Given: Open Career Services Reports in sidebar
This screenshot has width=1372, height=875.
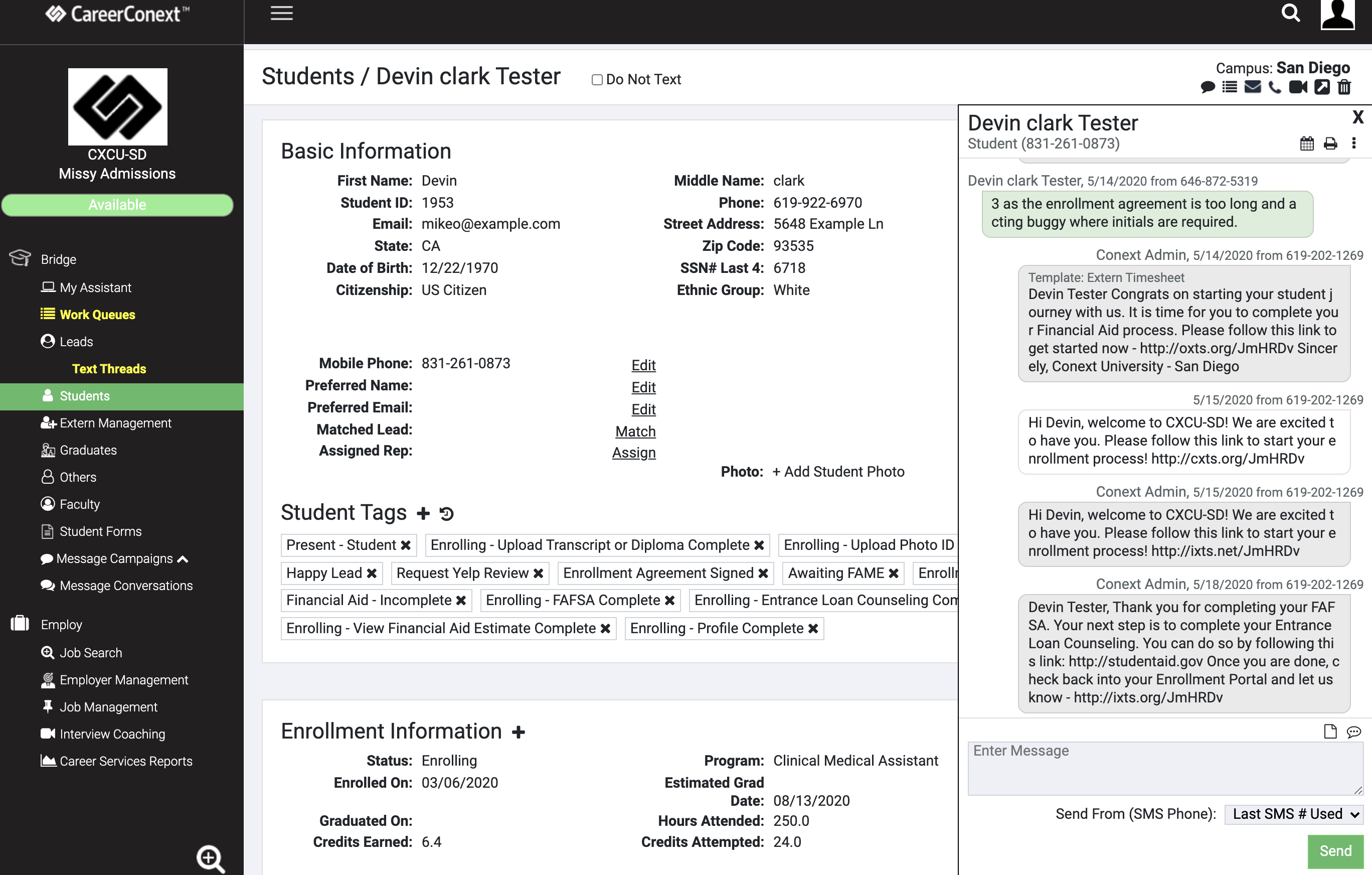Looking at the screenshot, I should [116, 761].
